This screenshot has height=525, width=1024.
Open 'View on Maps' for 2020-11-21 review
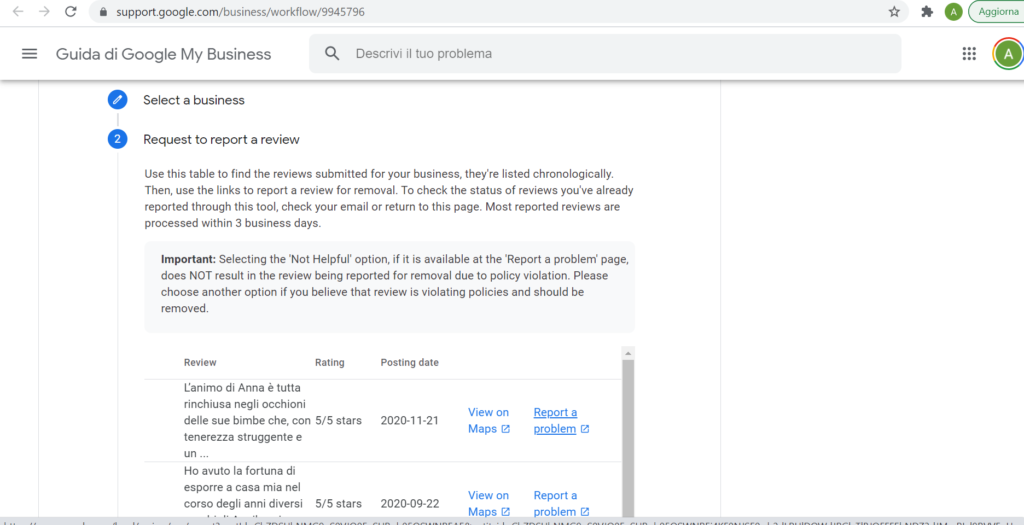pyautogui.click(x=488, y=420)
